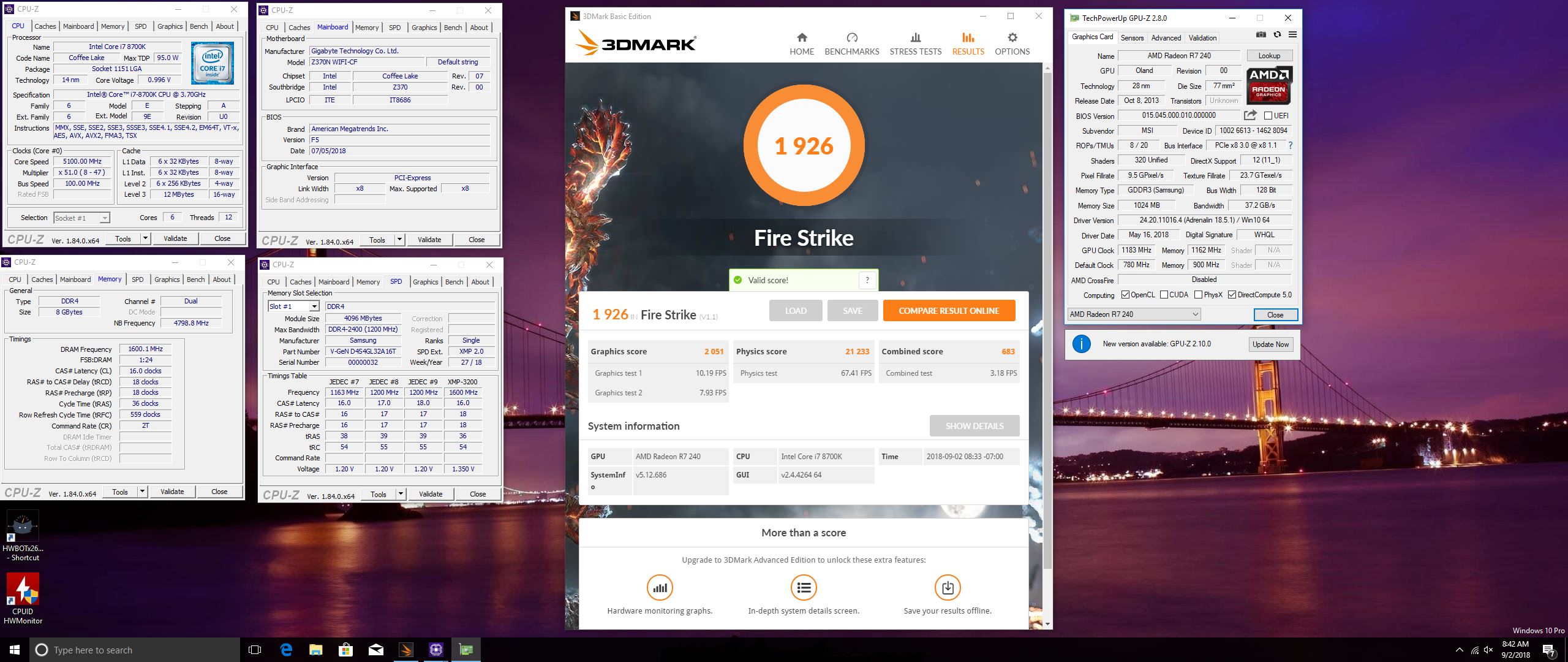1568x662 pixels.
Task: Click Validate in CPU-Z CPU window
Action: pos(175,238)
